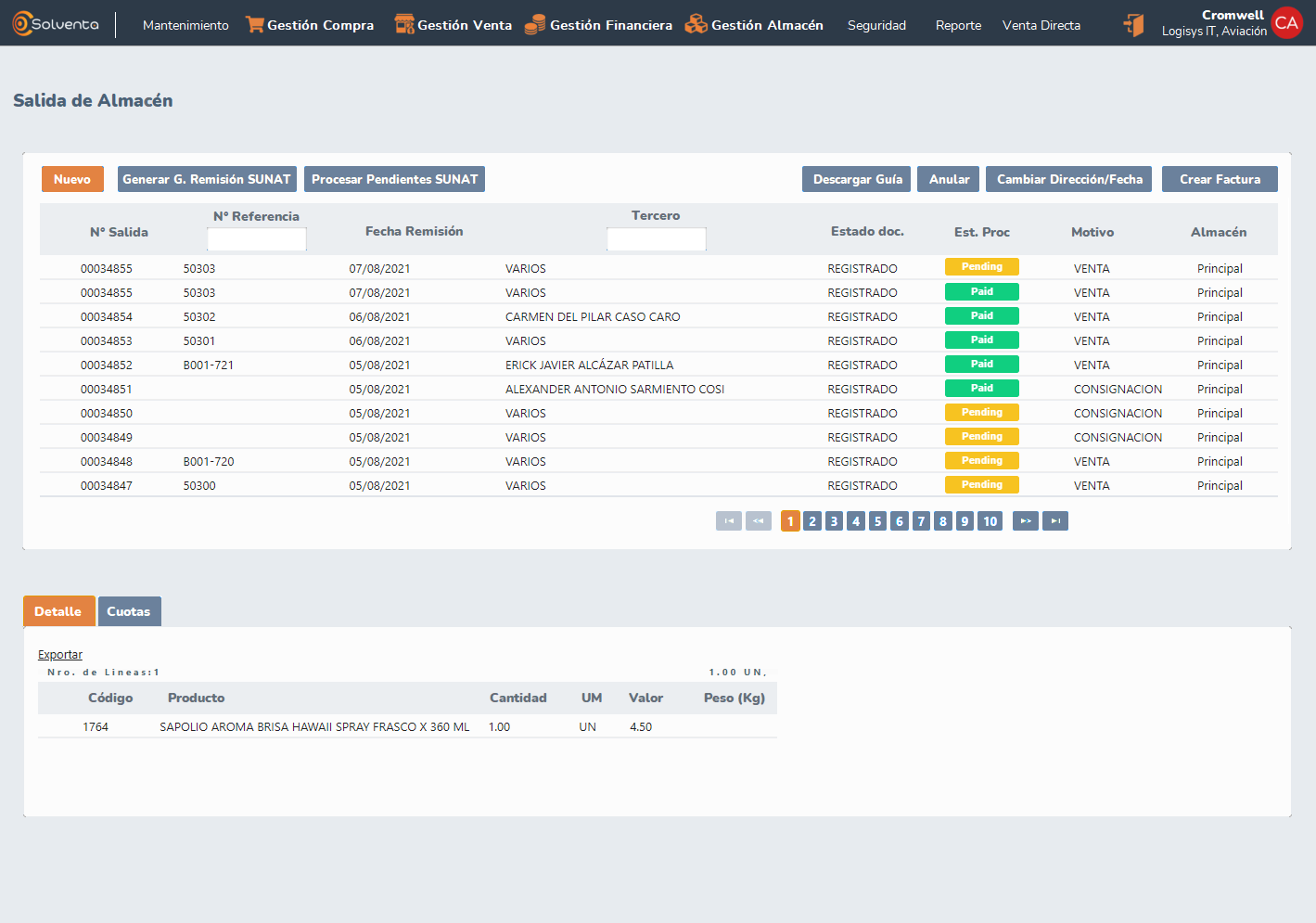Viewport: 1316px width, 923px height.
Task: Open the Reporte menu
Action: 958,25
